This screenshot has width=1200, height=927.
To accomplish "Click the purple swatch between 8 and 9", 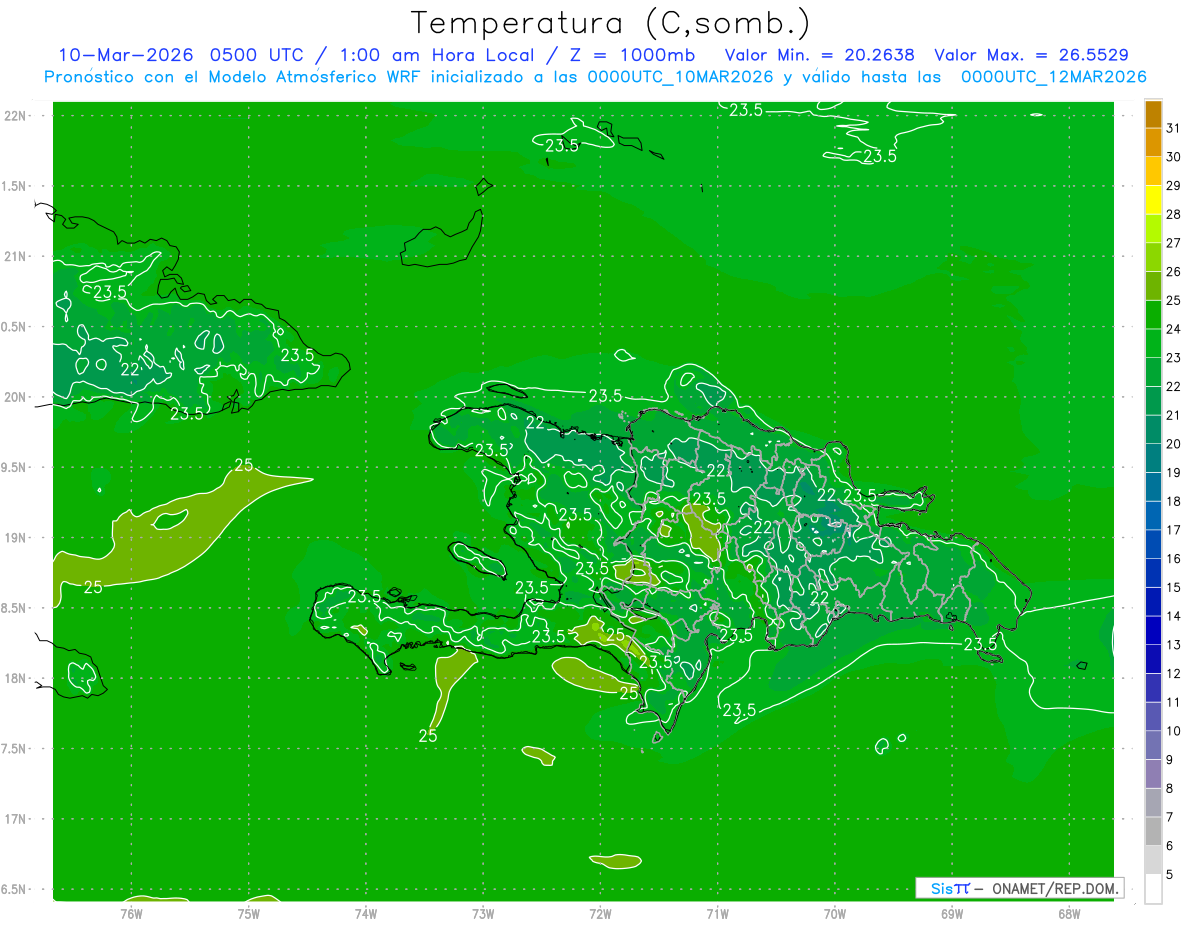I will pos(1153,774).
